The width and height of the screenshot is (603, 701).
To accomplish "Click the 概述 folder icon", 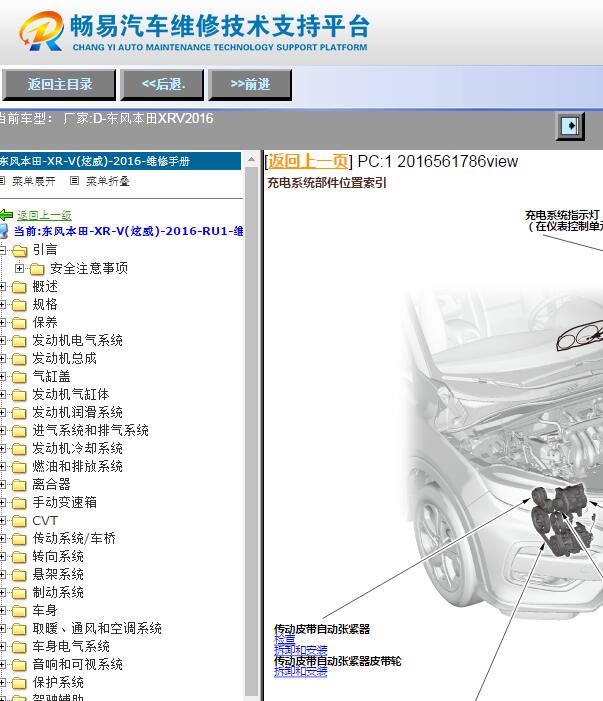I will click(19, 287).
